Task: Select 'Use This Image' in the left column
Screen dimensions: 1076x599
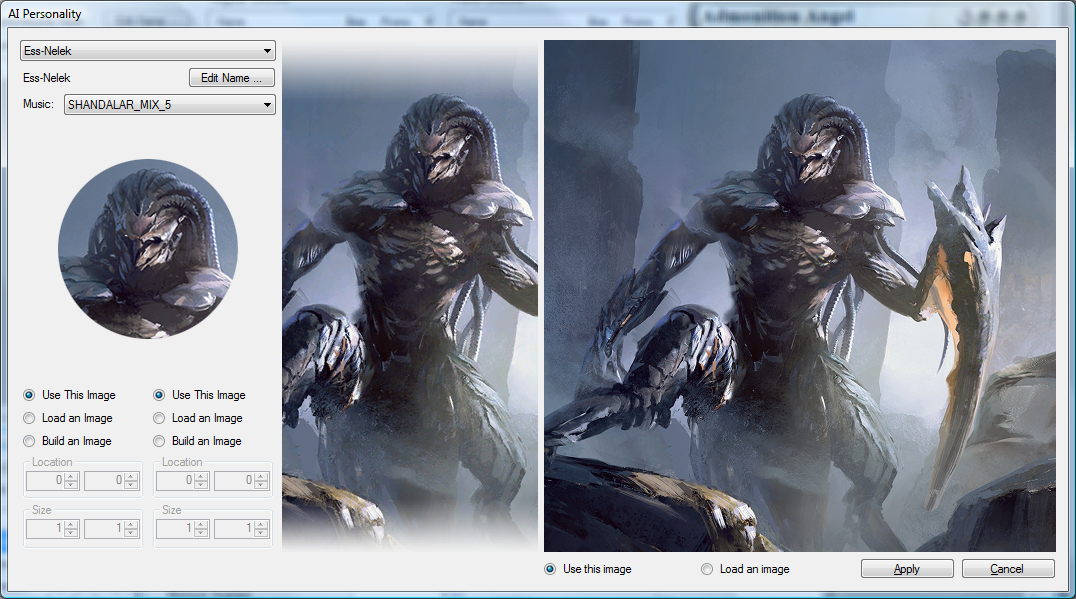Action: [x=29, y=395]
